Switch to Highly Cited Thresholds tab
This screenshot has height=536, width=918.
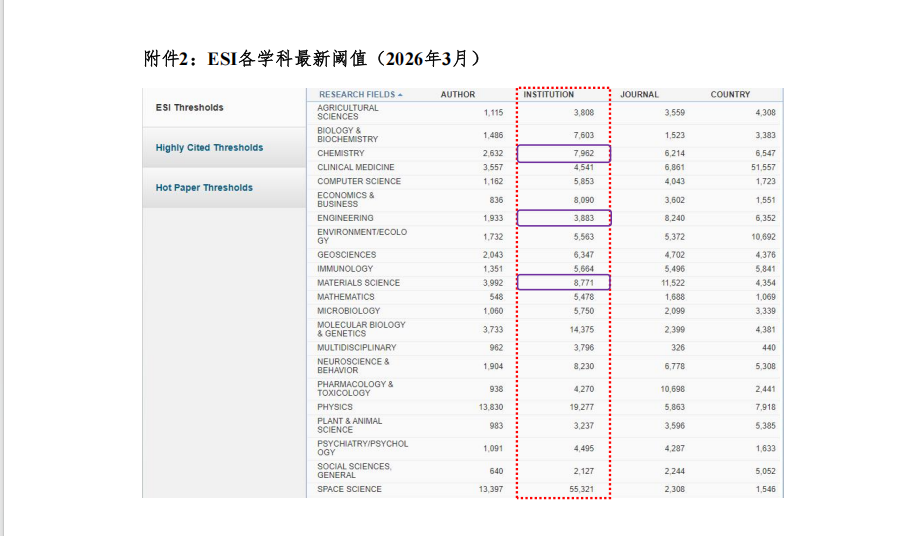209,148
